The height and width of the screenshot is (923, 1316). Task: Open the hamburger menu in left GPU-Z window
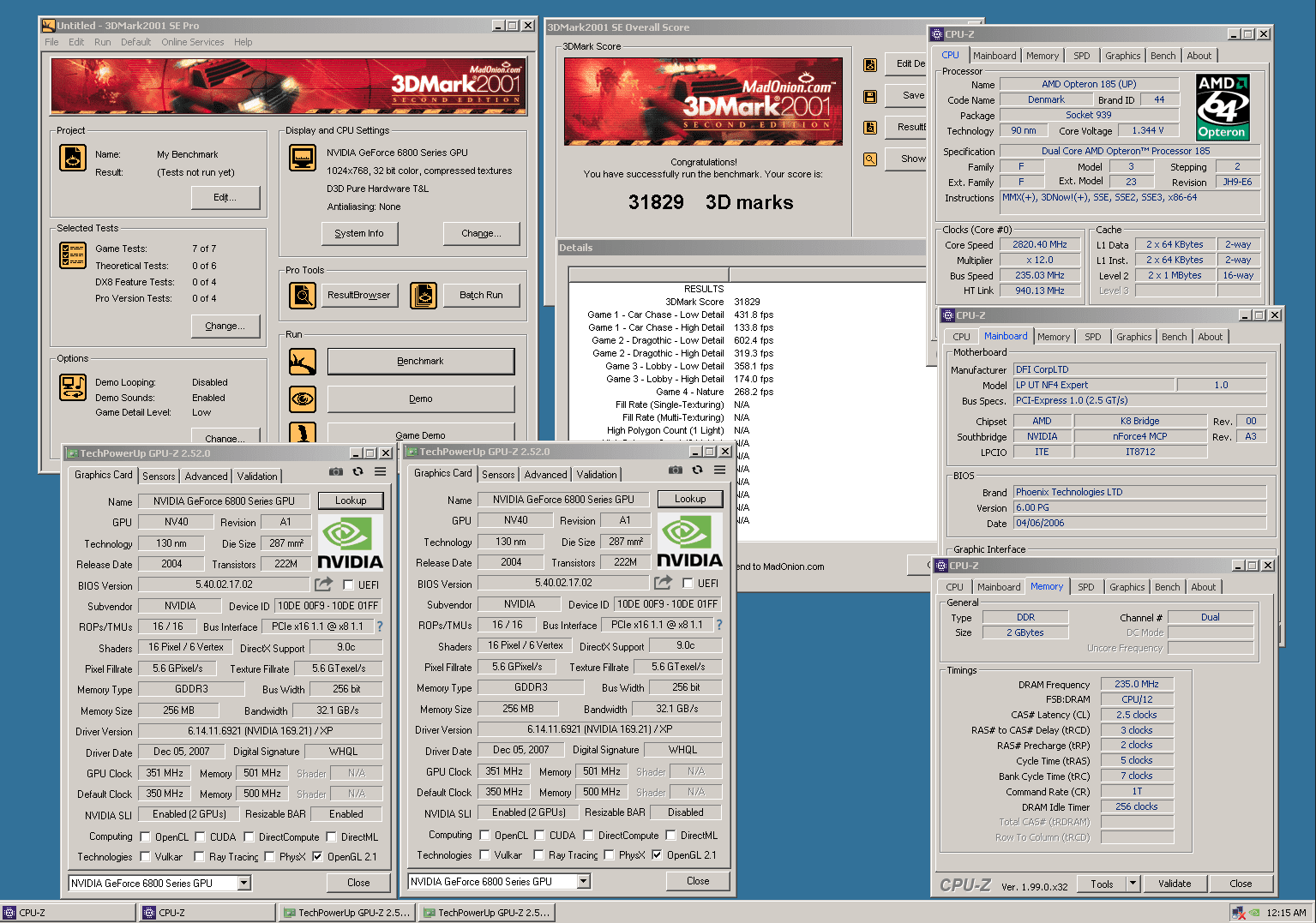click(380, 471)
